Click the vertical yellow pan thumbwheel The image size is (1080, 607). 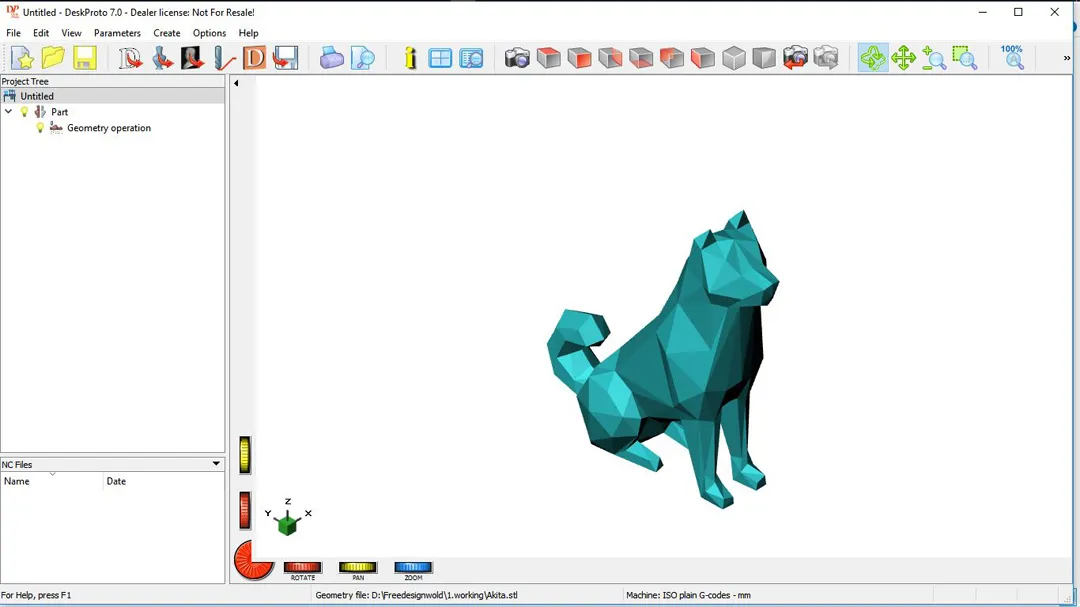[x=245, y=455]
